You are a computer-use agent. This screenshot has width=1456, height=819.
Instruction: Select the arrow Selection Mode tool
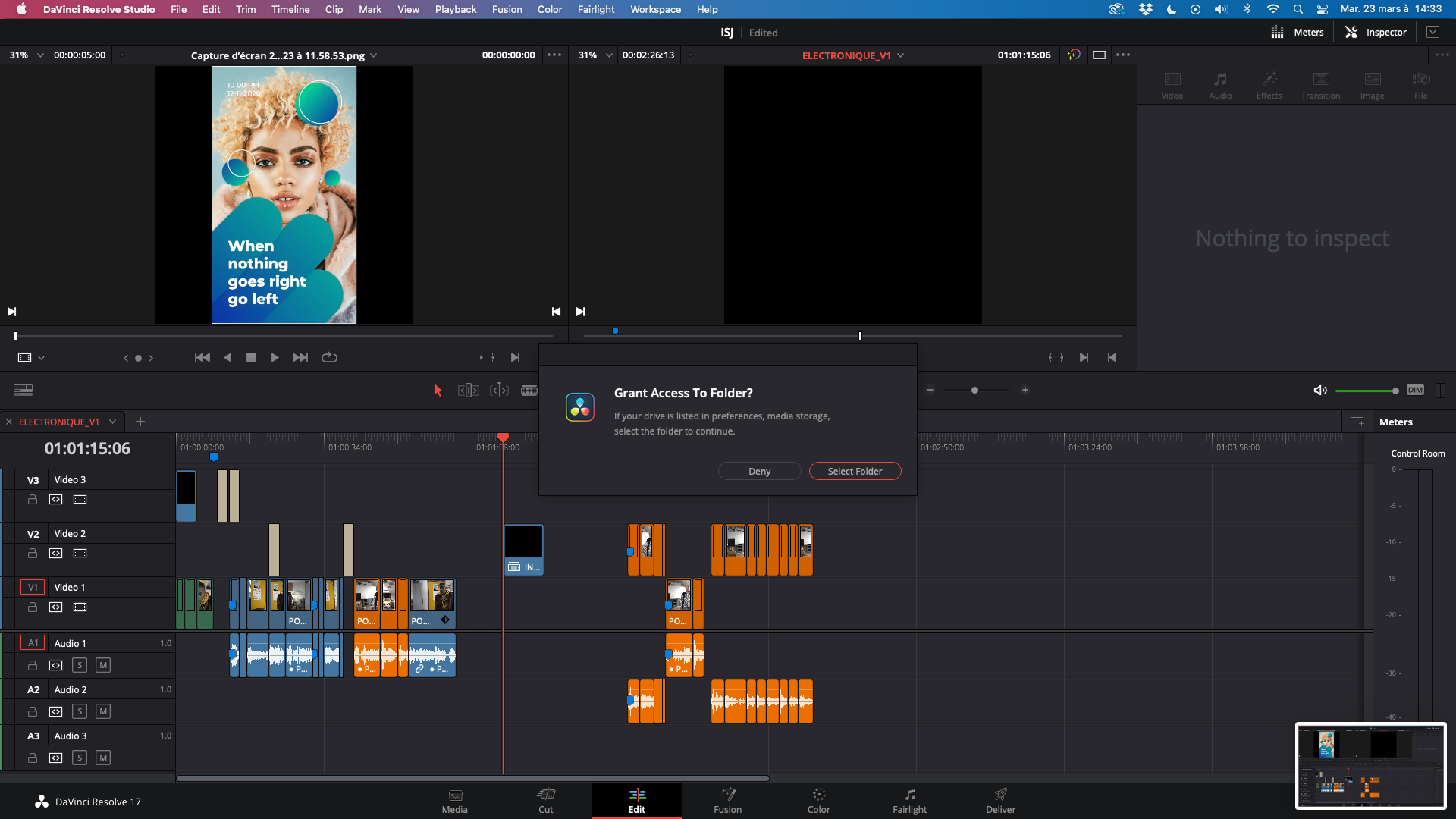[x=438, y=390]
